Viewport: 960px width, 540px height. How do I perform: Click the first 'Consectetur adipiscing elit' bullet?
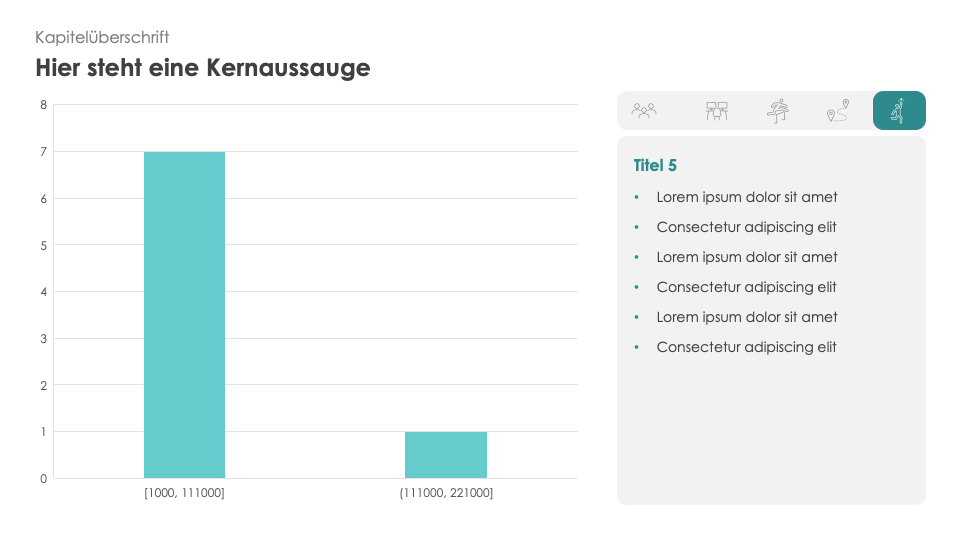[x=746, y=227]
